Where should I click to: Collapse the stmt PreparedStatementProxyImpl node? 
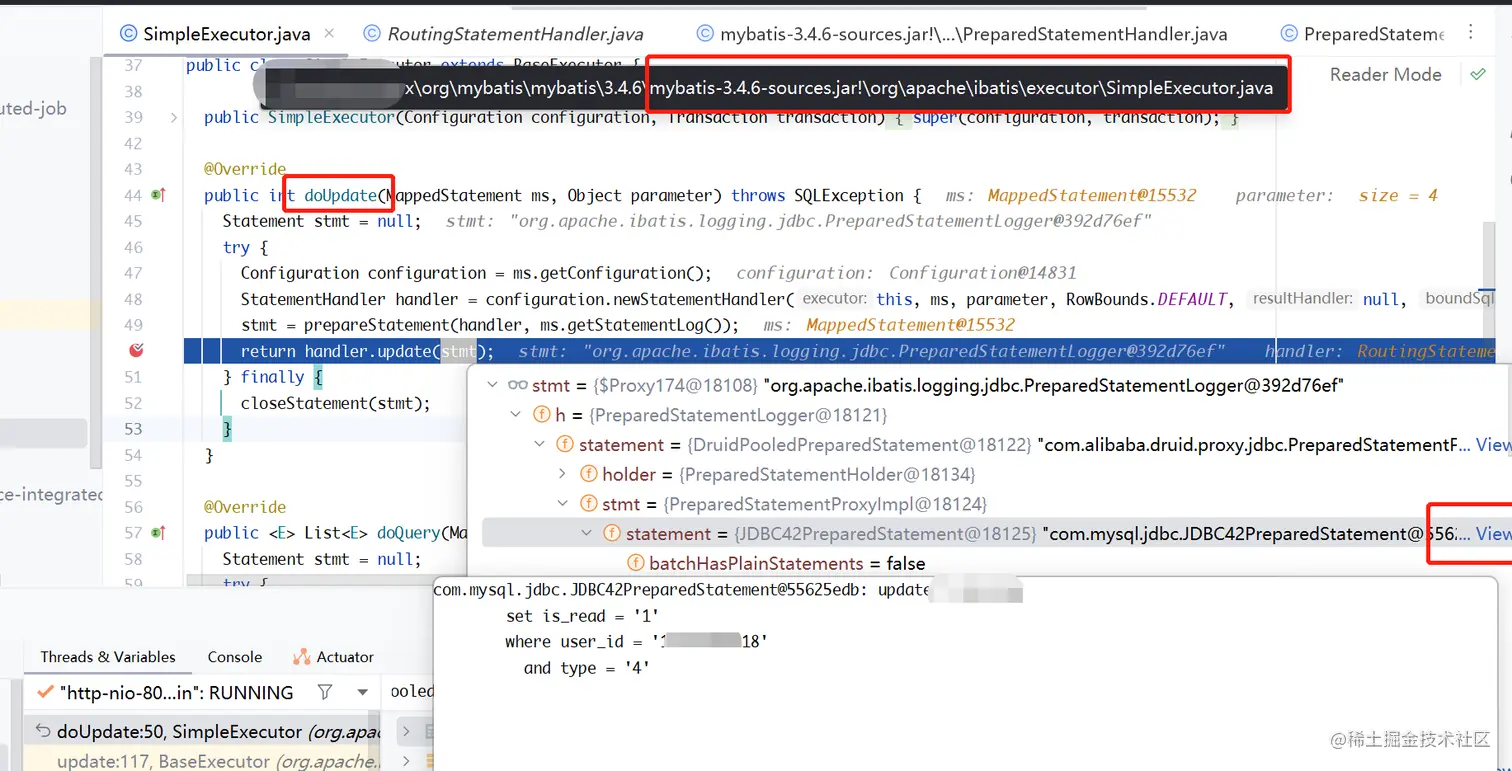click(x=563, y=503)
